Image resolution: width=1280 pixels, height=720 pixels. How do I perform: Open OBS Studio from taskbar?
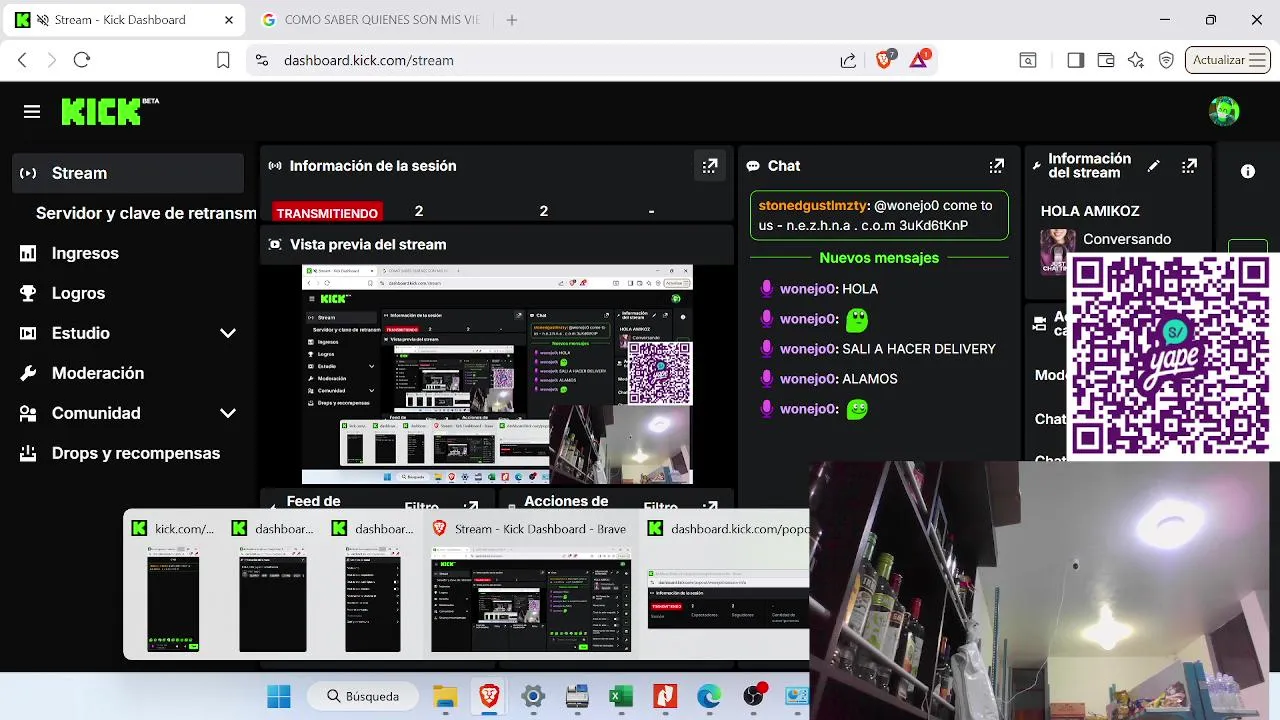coord(753,696)
